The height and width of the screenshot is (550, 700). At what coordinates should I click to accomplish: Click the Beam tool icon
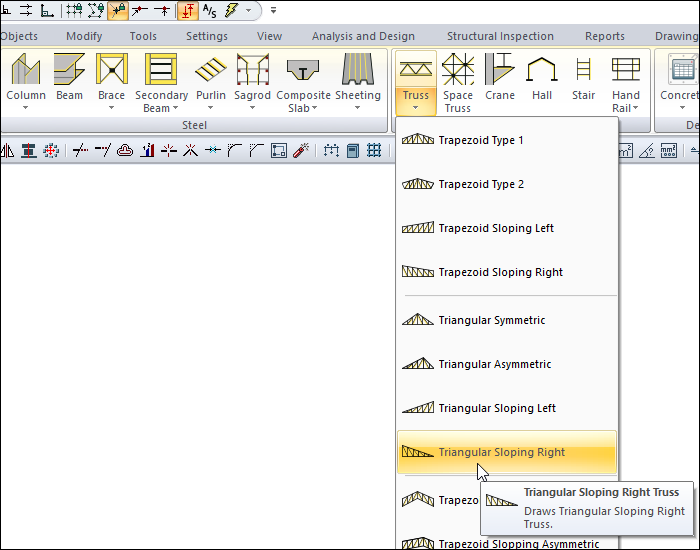point(69,72)
